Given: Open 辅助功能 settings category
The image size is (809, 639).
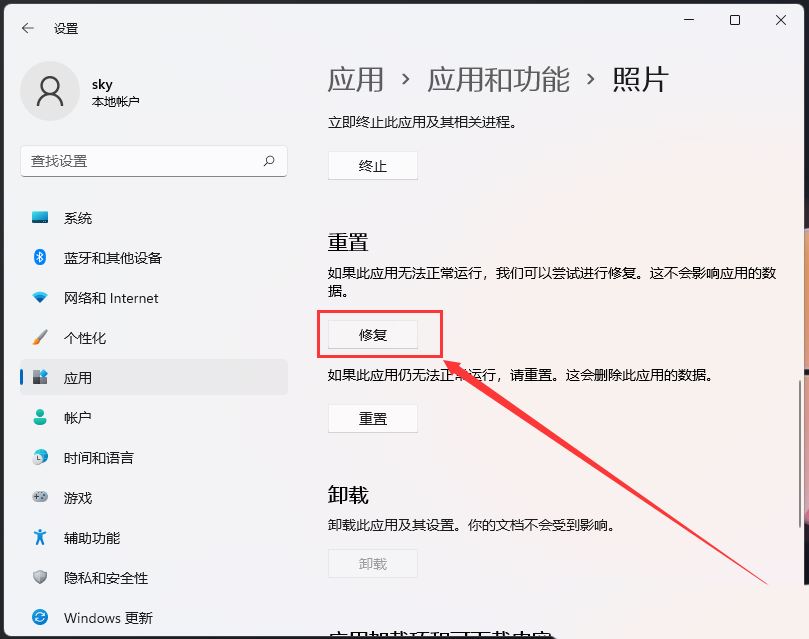Looking at the screenshot, I should [154, 537].
